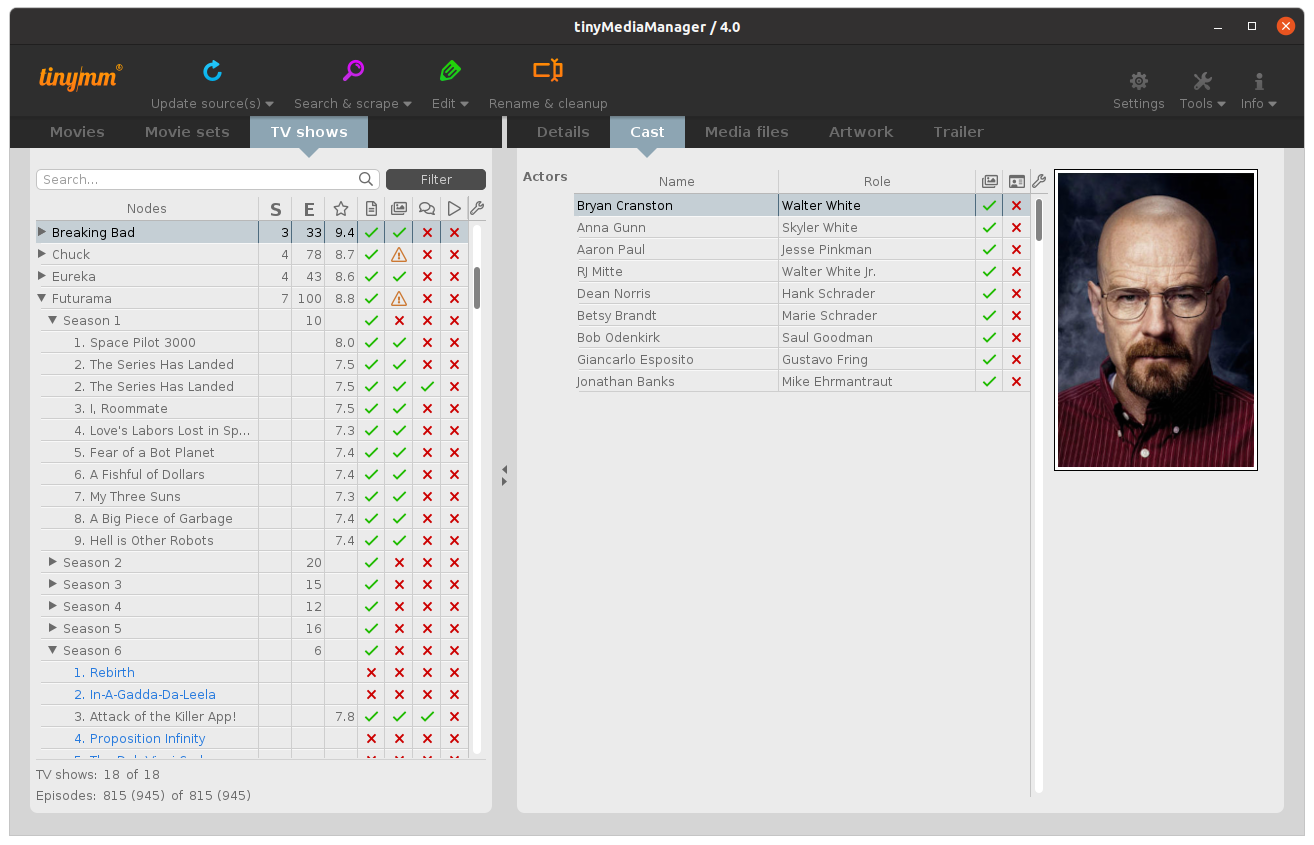Select the Rebirth episode link

click(111, 672)
